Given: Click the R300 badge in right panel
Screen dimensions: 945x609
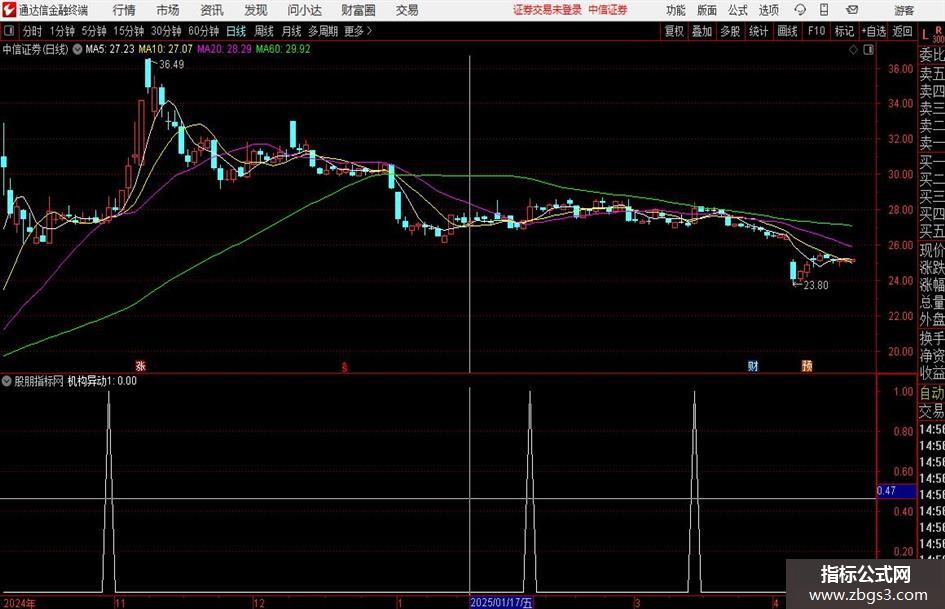Looking at the screenshot, I should pyautogui.click(x=938, y=34).
